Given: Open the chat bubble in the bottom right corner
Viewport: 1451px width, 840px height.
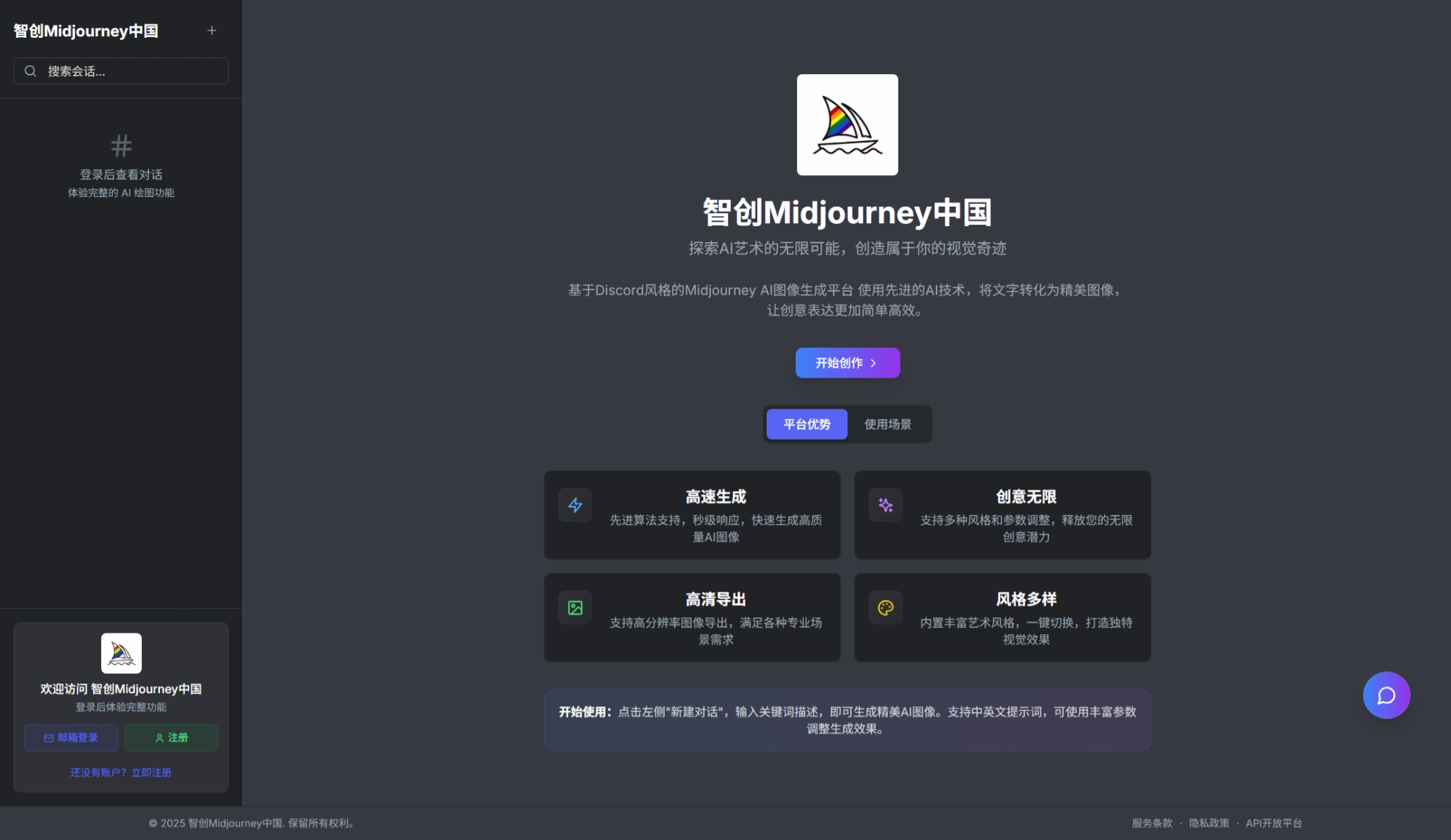Looking at the screenshot, I should (x=1386, y=695).
